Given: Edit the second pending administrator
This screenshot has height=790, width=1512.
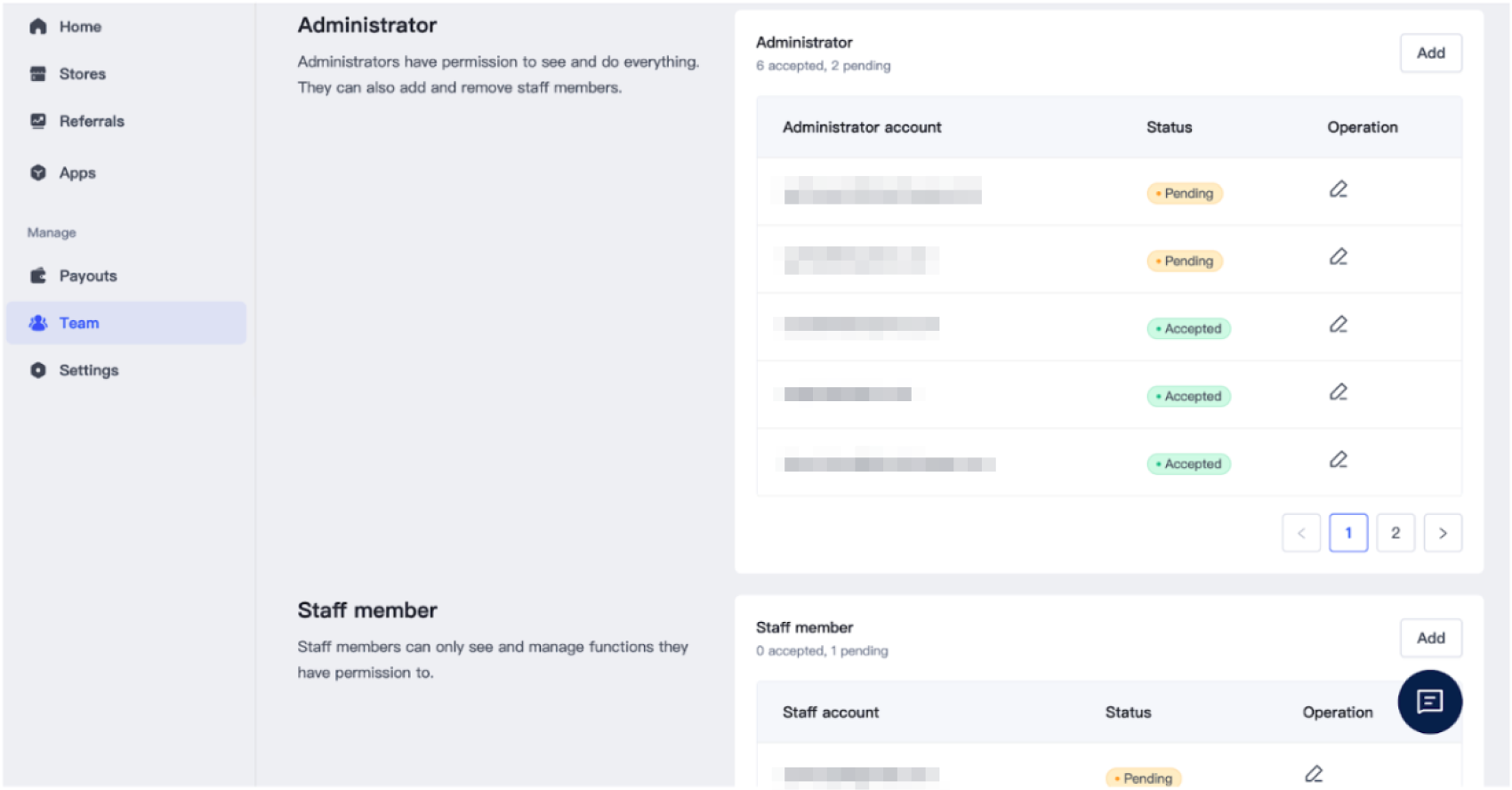Looking at the screenshot, I should click(x=1338, y=257).
